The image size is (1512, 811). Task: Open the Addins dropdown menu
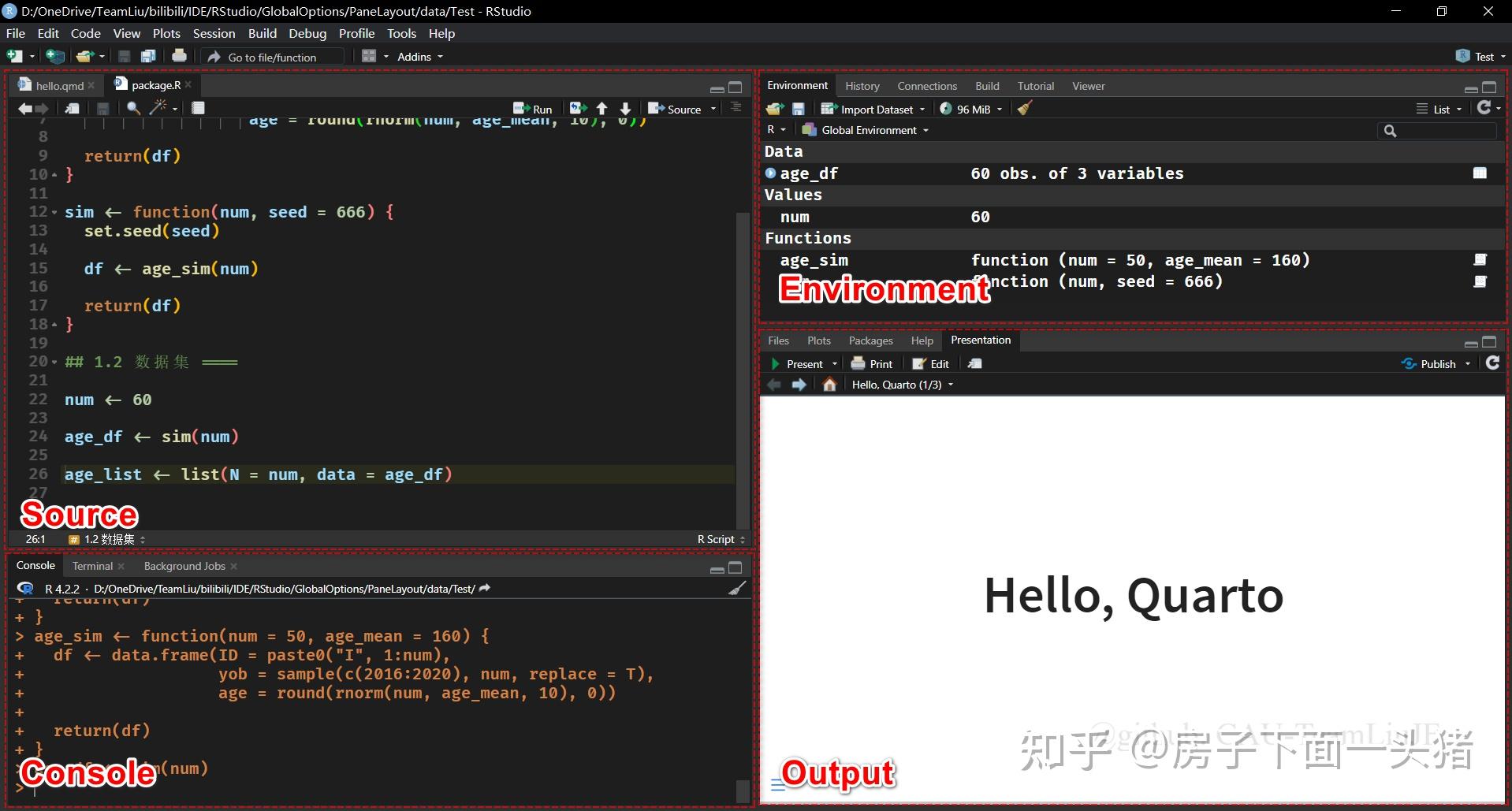click(x=418, y=56)
